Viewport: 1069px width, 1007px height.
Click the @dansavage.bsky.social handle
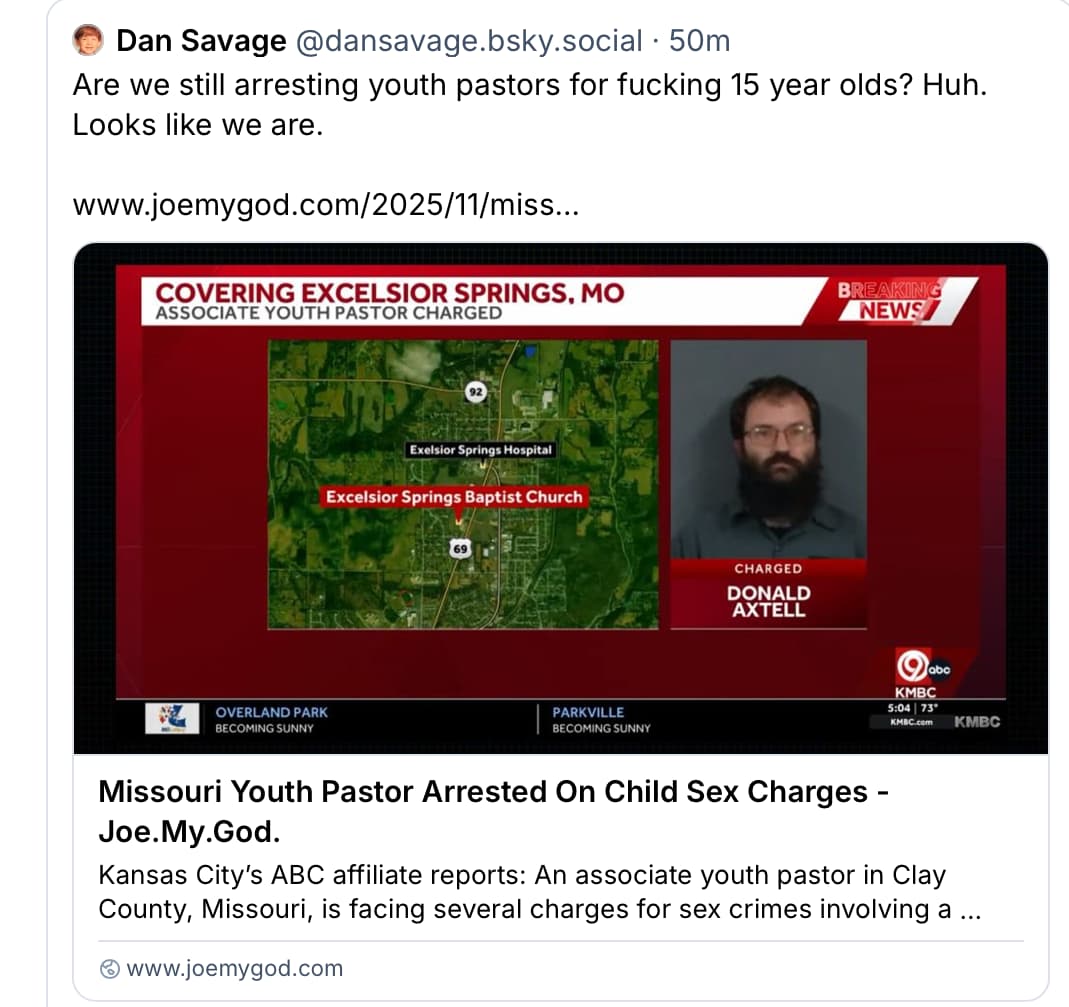point(469,41)
